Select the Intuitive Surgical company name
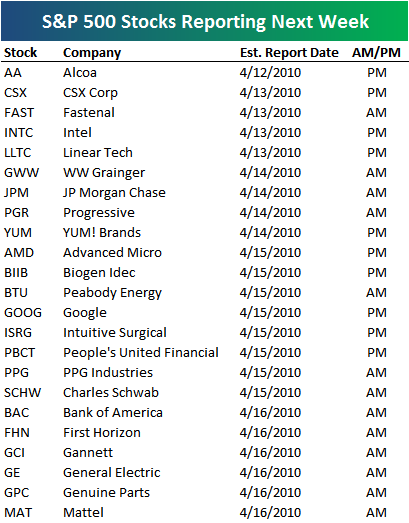This screenshot has height=523, width=409. (115, 333)
